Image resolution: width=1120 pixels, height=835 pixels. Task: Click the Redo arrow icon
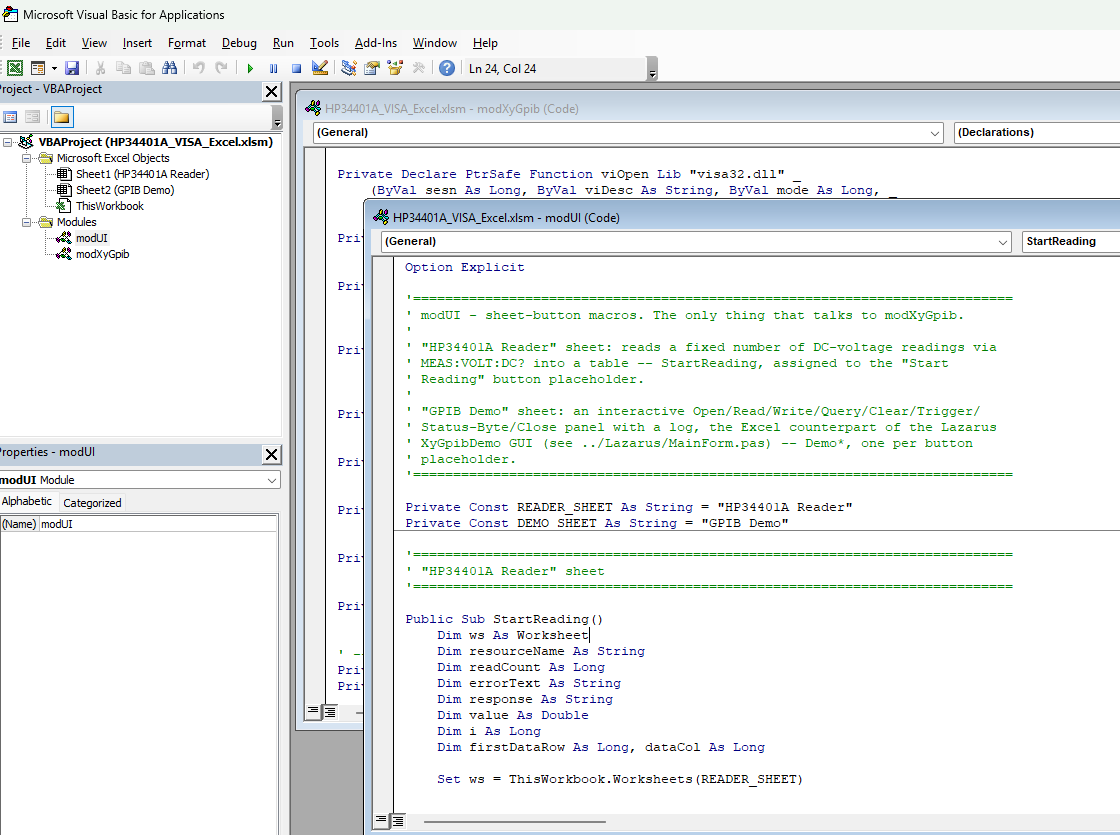221,68
